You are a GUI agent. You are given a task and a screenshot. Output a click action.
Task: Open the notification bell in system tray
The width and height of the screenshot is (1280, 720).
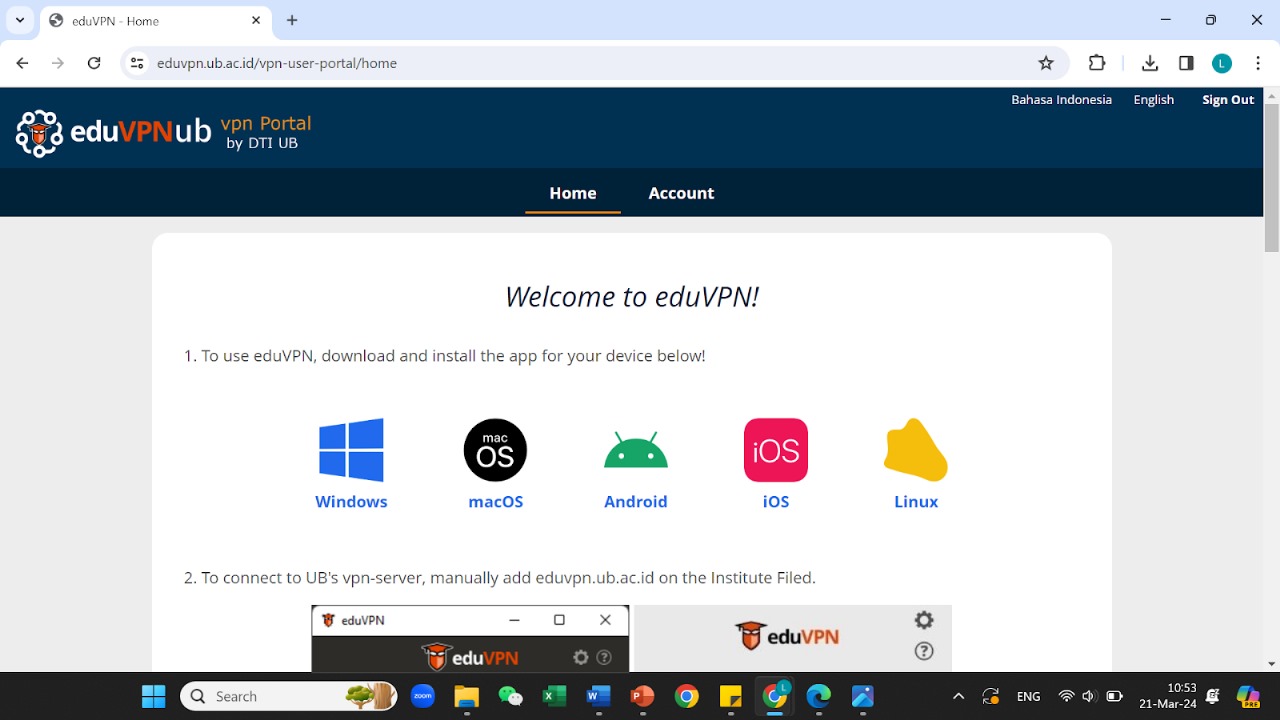click(1213, 696)
